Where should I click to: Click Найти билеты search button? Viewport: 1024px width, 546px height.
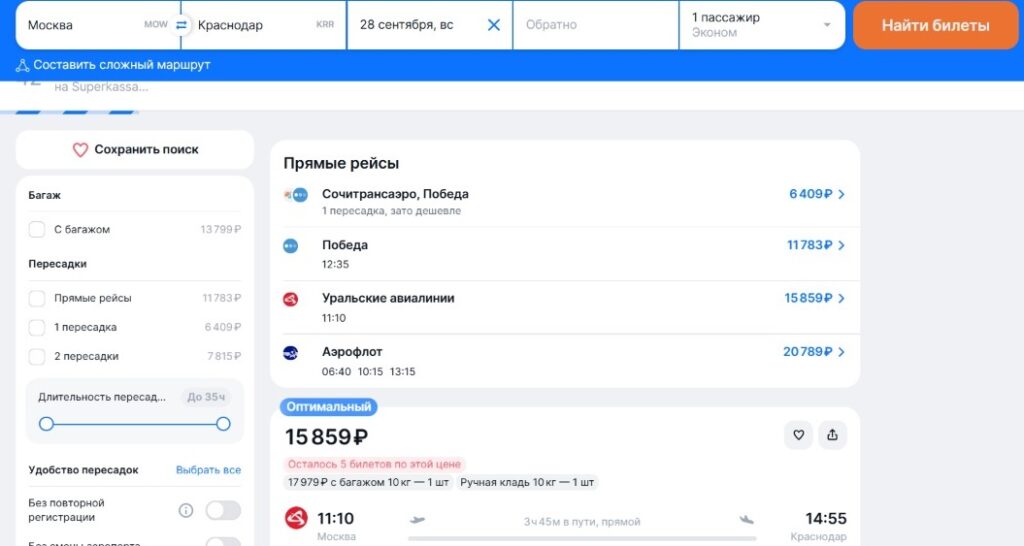(x=935, y=25)
